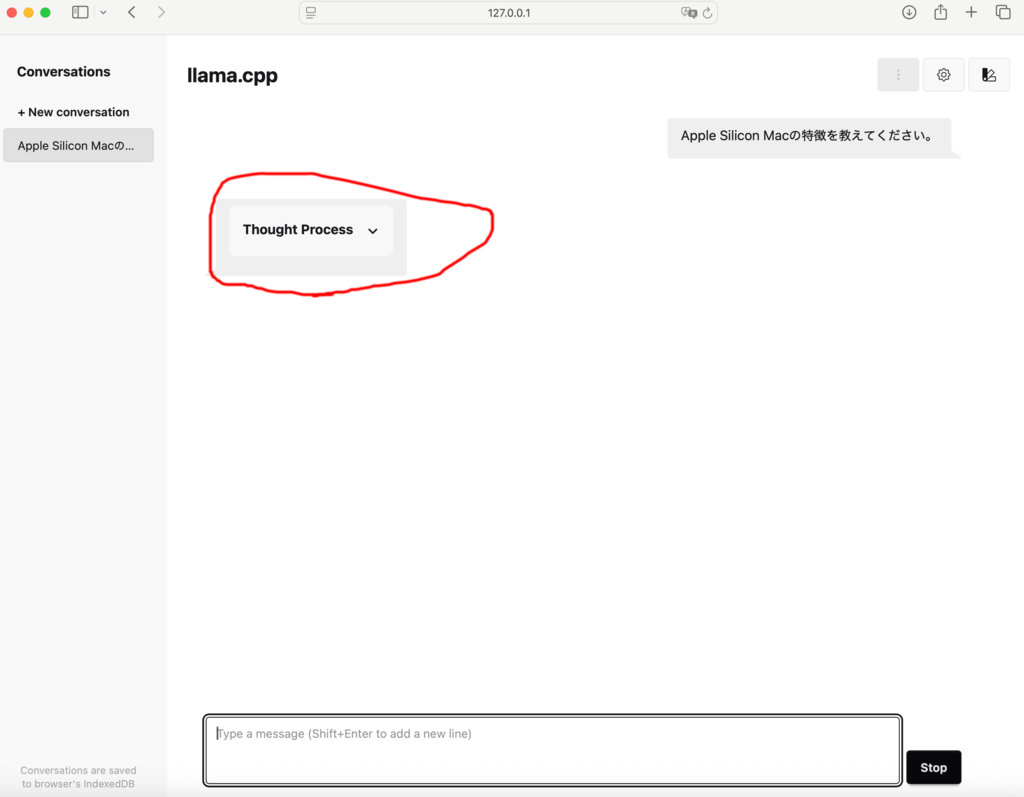Click the user message bubble about Apple Silicon Mac

pyautogui.click(x=808, y=137)
